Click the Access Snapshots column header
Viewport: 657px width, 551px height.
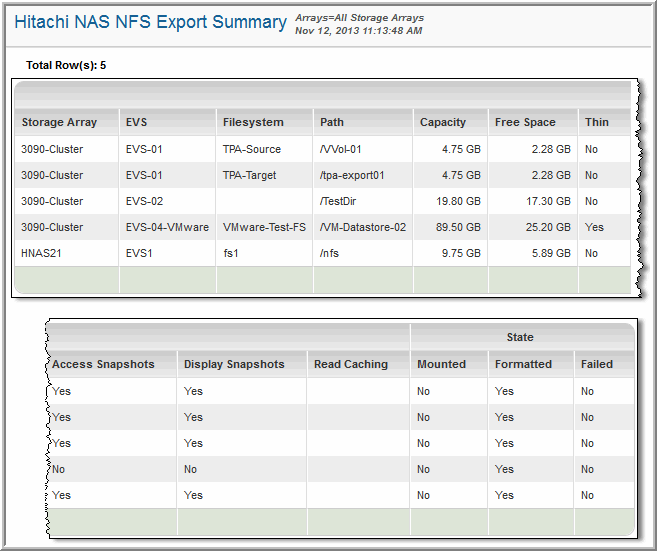(x=103, y=364)
